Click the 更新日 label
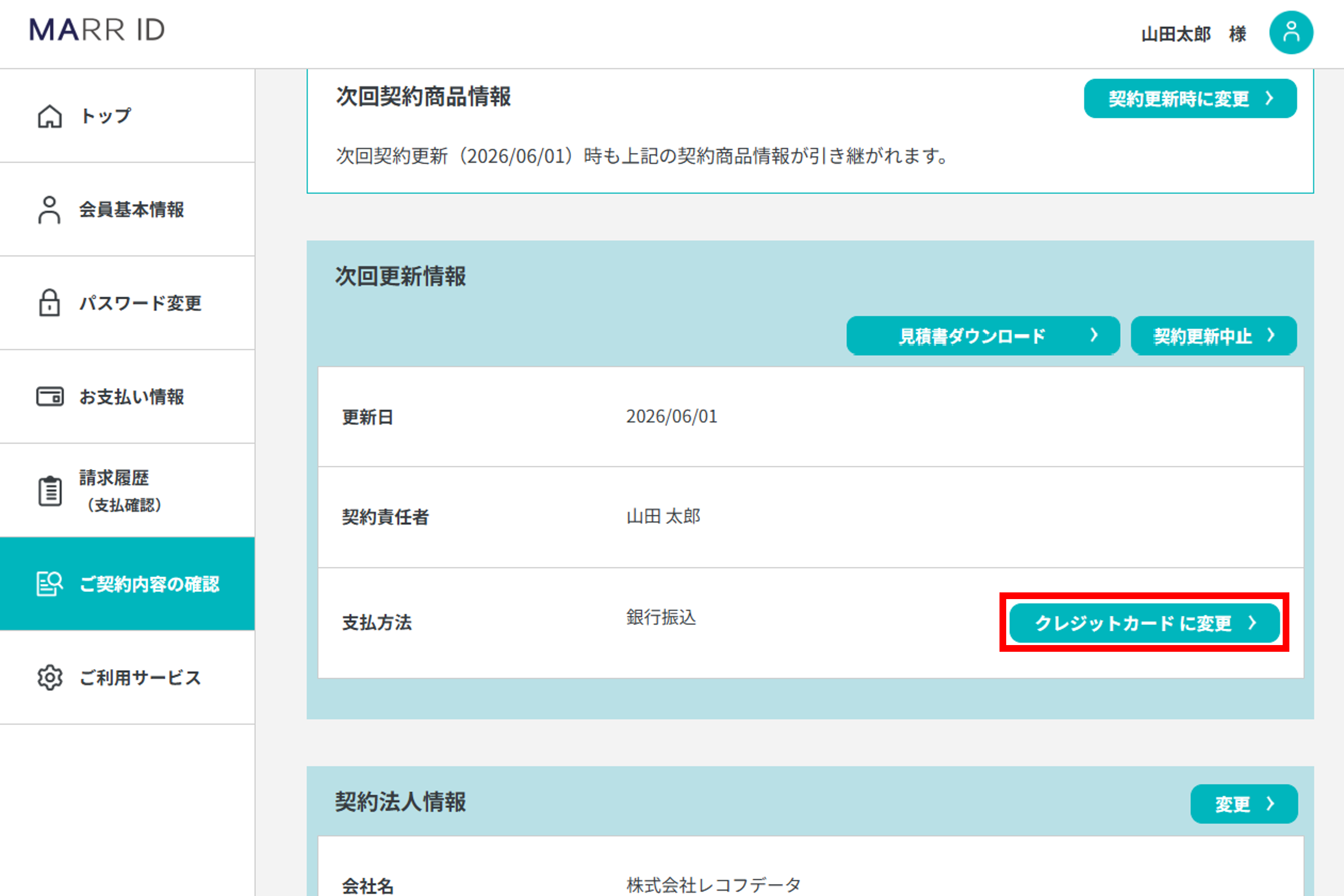 pos(368,417)
